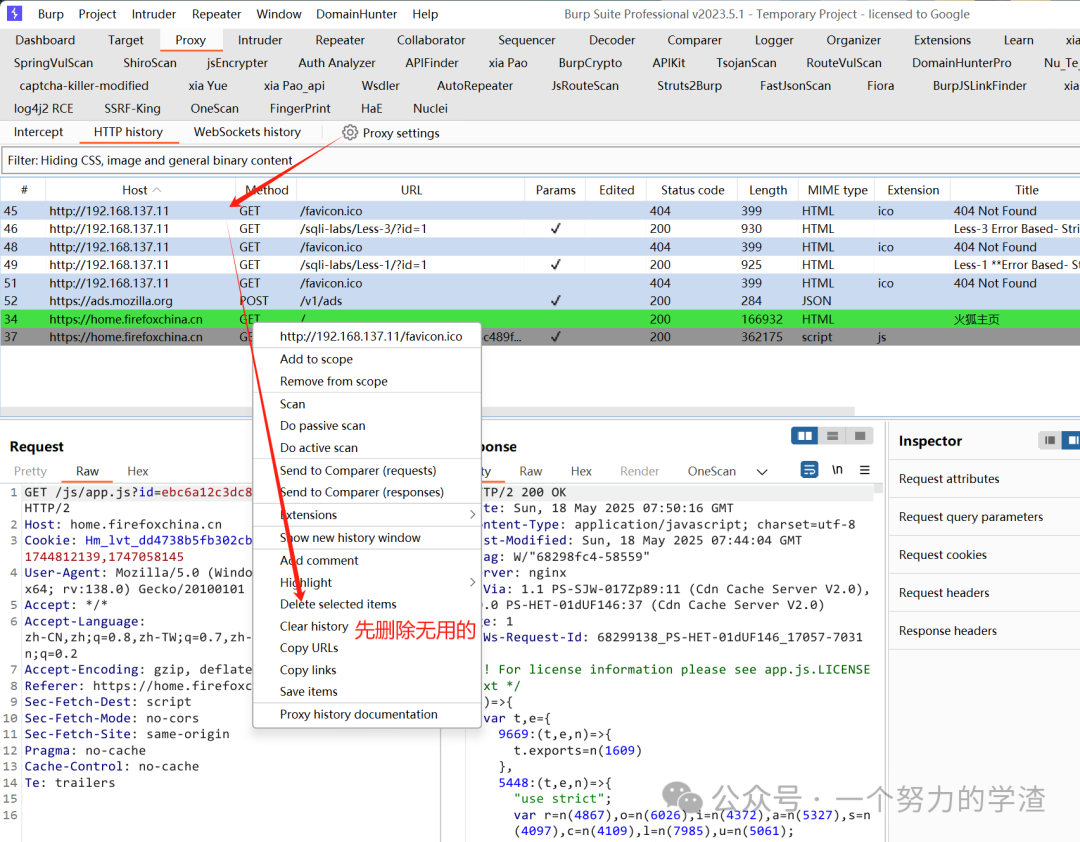Image resolution: width=1080 pixels, height=842 pixels.
Task: Sort by MIME type column header
Action: click(838, 189)
